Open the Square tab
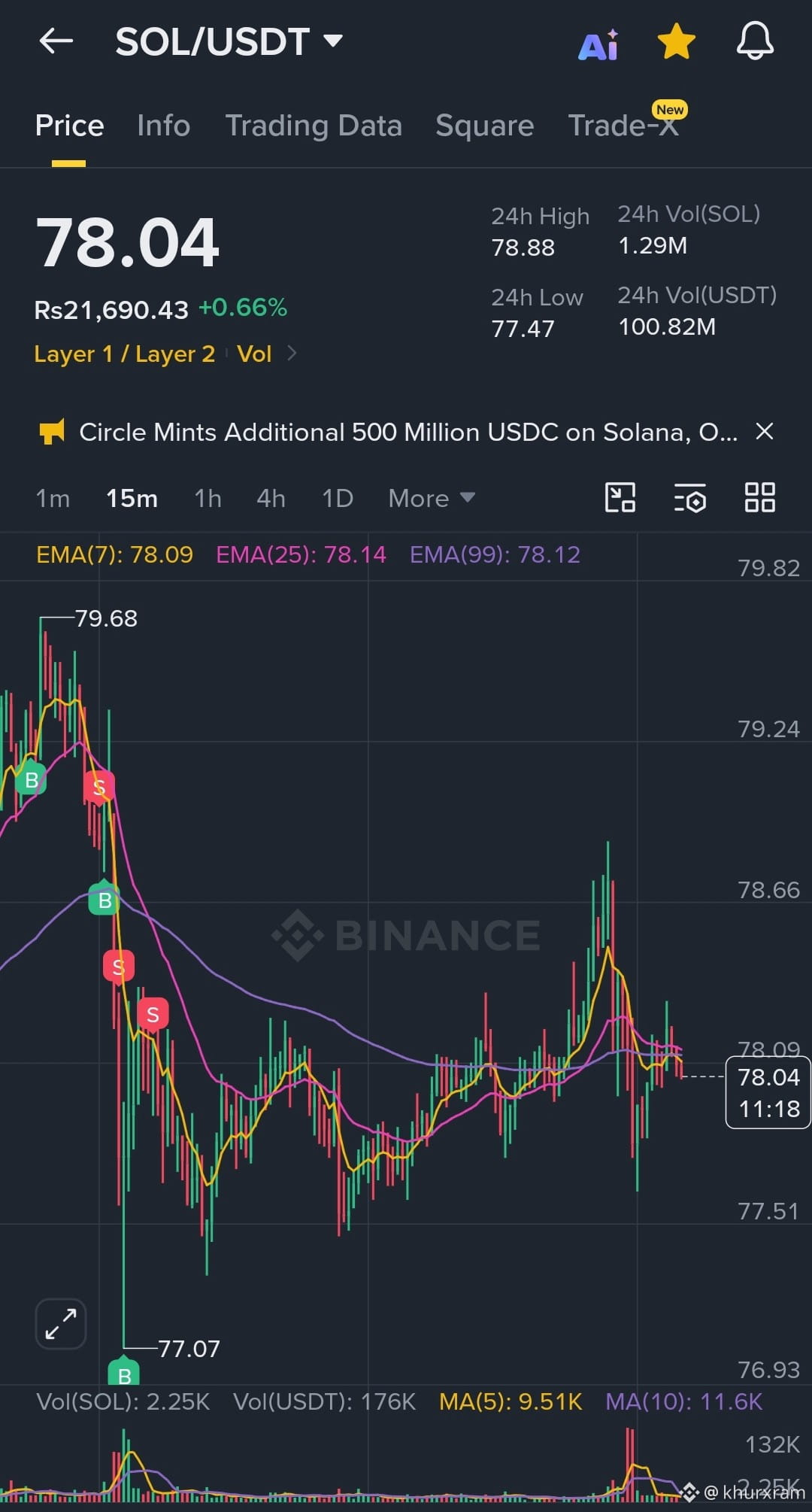 pyautogui.click(x=484, y=126)
